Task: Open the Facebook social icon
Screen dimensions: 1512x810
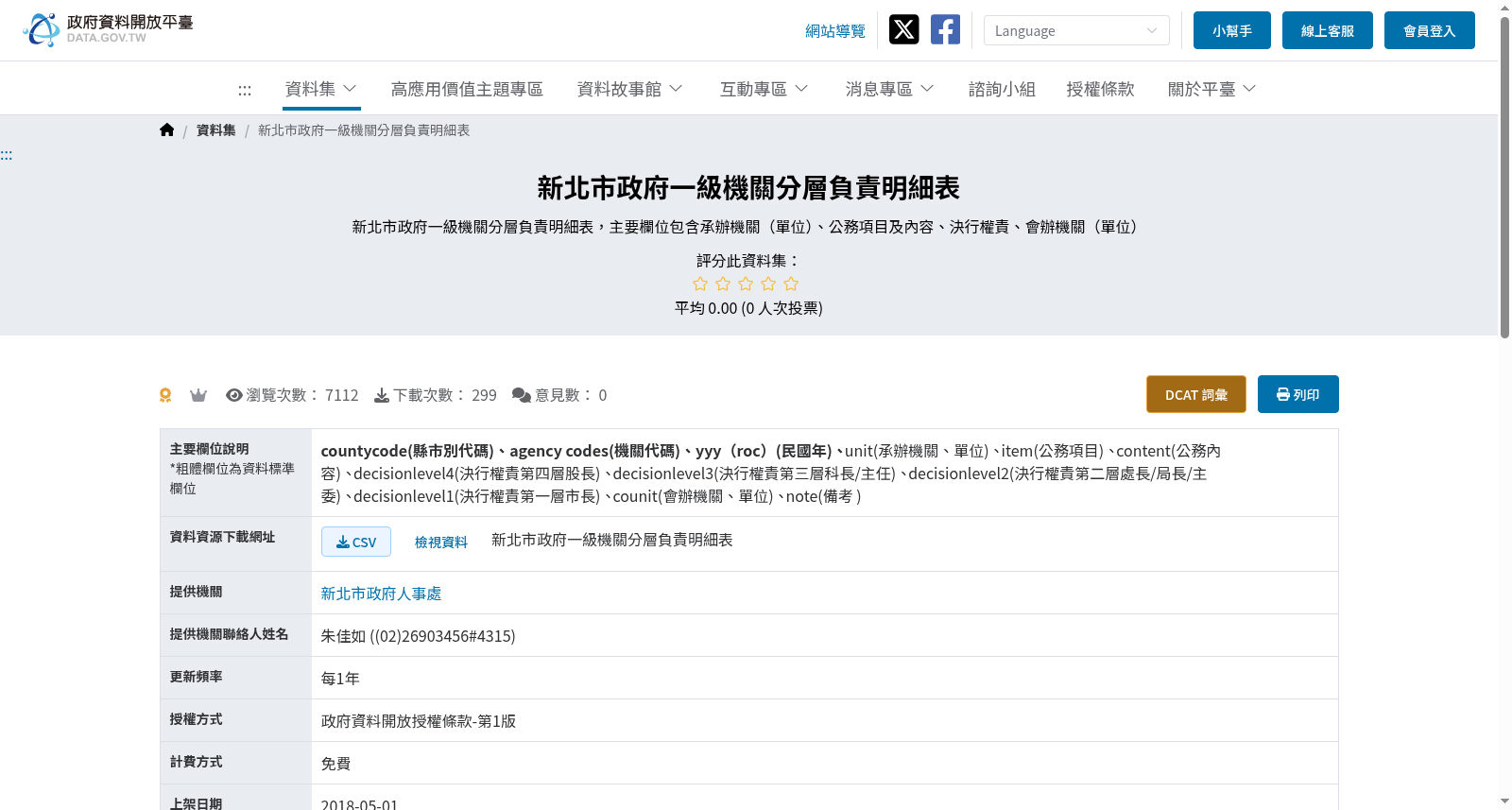Action: [x=945, y=29]
